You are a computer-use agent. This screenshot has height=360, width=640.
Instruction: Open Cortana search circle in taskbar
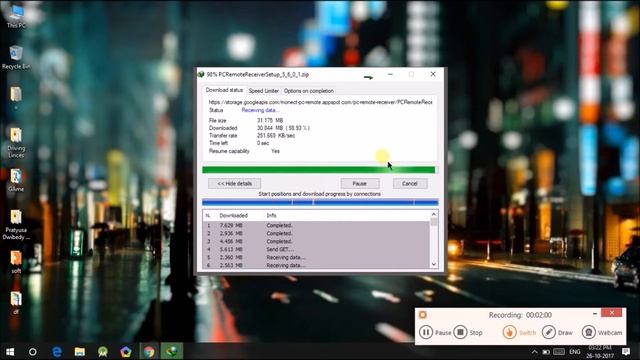click(x=33, y=351)
